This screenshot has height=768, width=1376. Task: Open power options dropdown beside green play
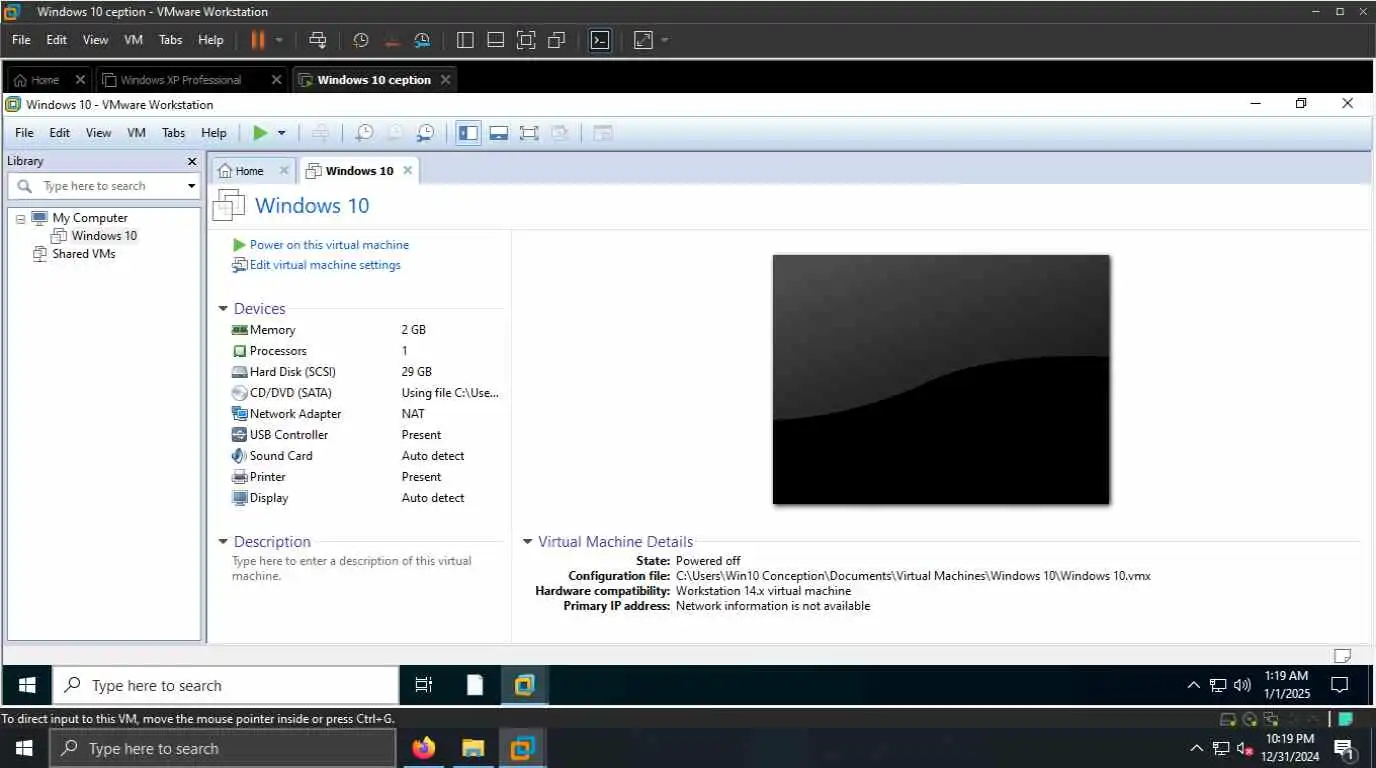coord(282,133)
